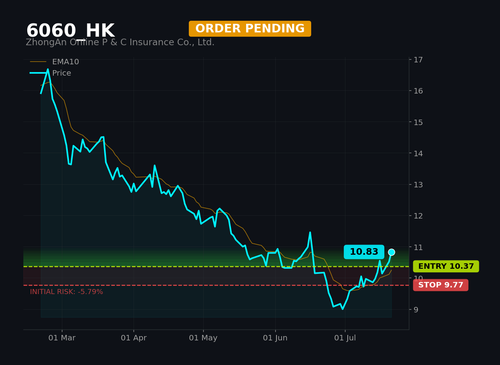Screen dimensions: 500x365
Task: Click the 01 Jun axis label
Action: coord(275,338)
